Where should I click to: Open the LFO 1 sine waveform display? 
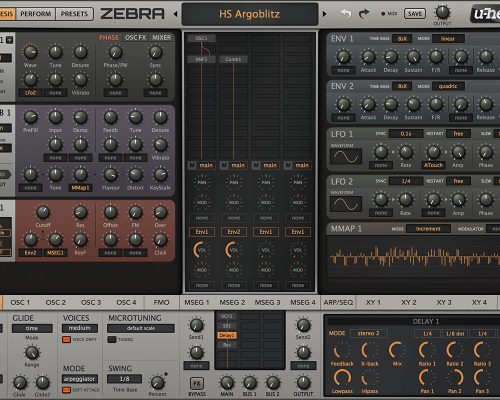pyautogui.click(x=346, y=156)
